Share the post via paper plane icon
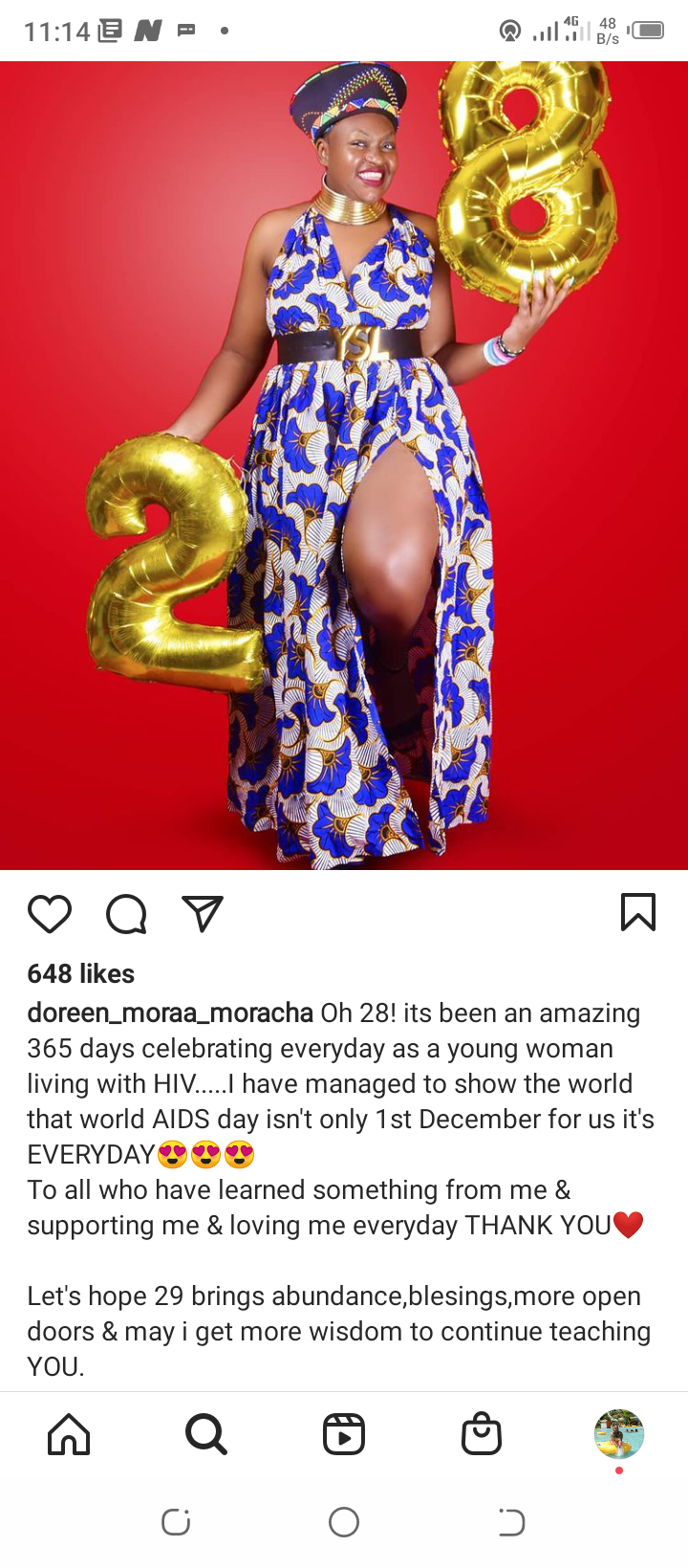The height and width of the screenshot is (1568, 688). [203, 913]
